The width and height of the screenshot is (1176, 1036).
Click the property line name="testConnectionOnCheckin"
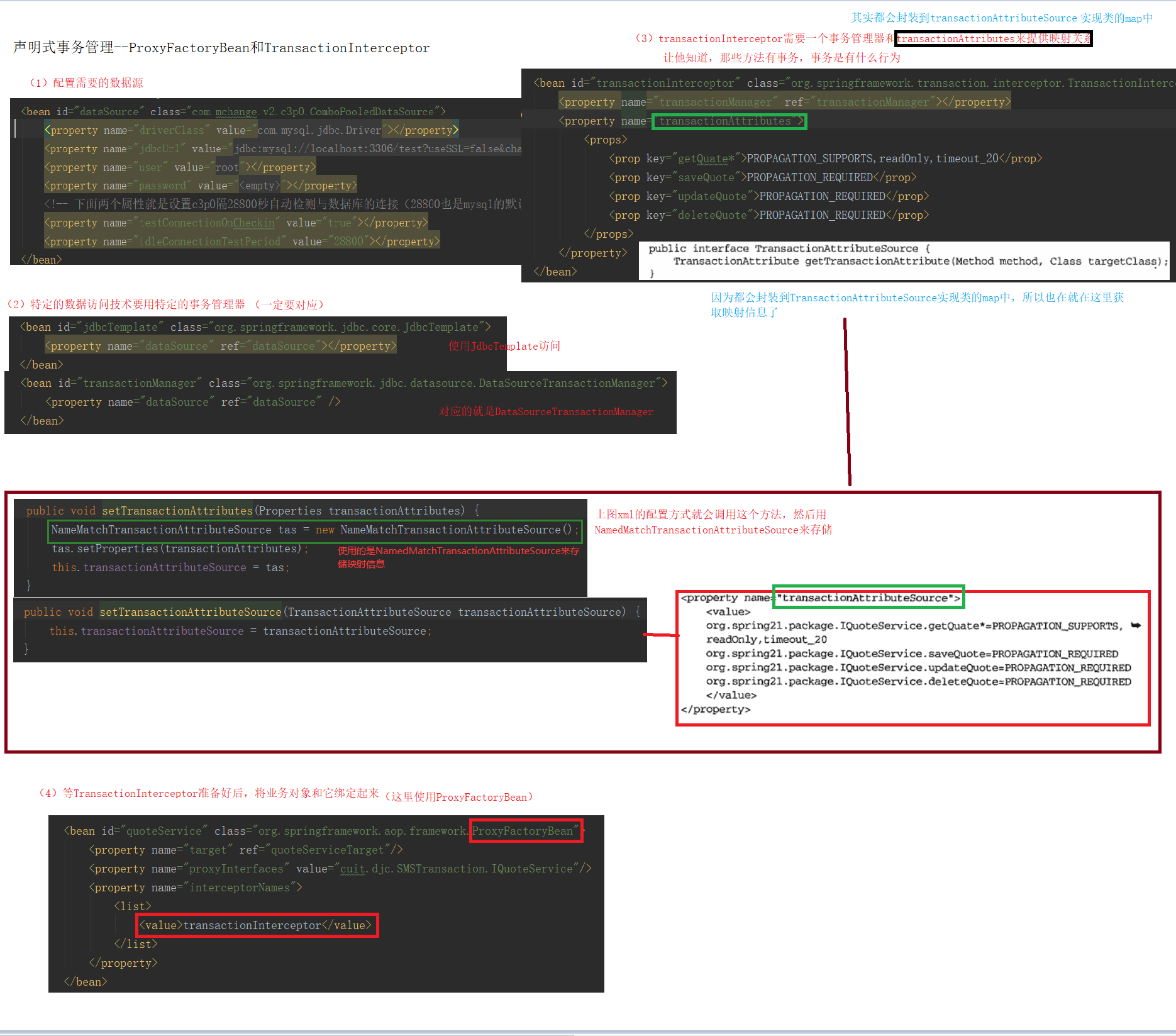(236, 223)
